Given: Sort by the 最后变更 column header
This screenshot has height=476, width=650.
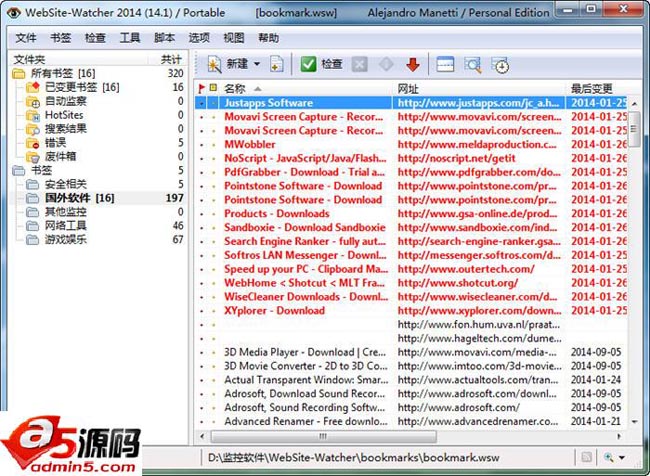Looking at the screenshot, I should click(x=592, y=88).
